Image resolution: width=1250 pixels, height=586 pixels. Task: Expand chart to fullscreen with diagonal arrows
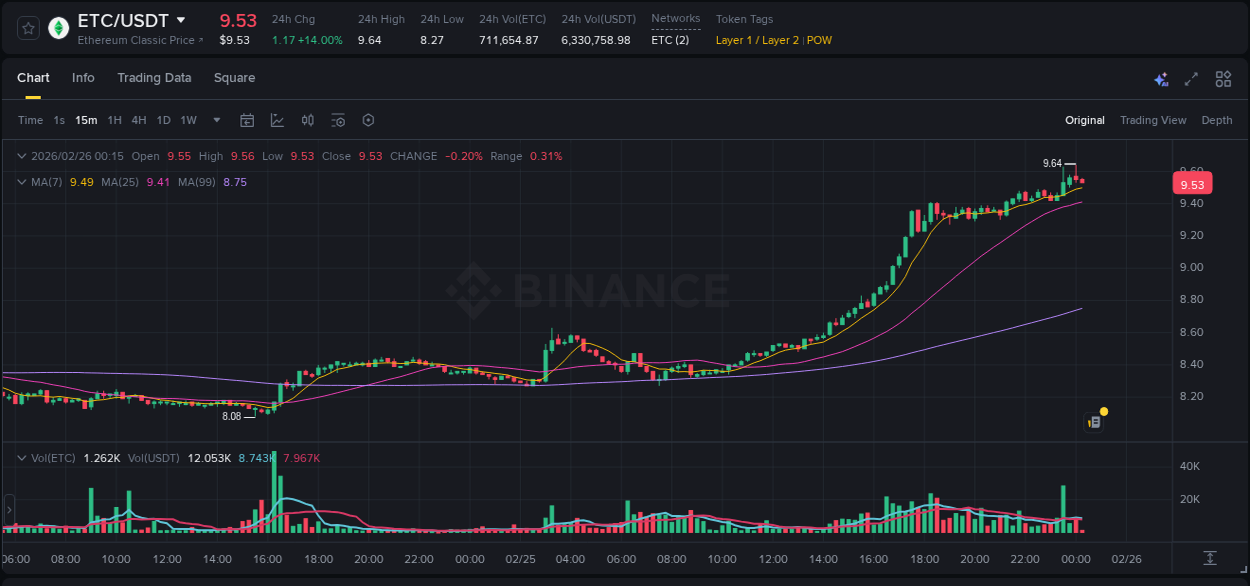point(1190,78)
